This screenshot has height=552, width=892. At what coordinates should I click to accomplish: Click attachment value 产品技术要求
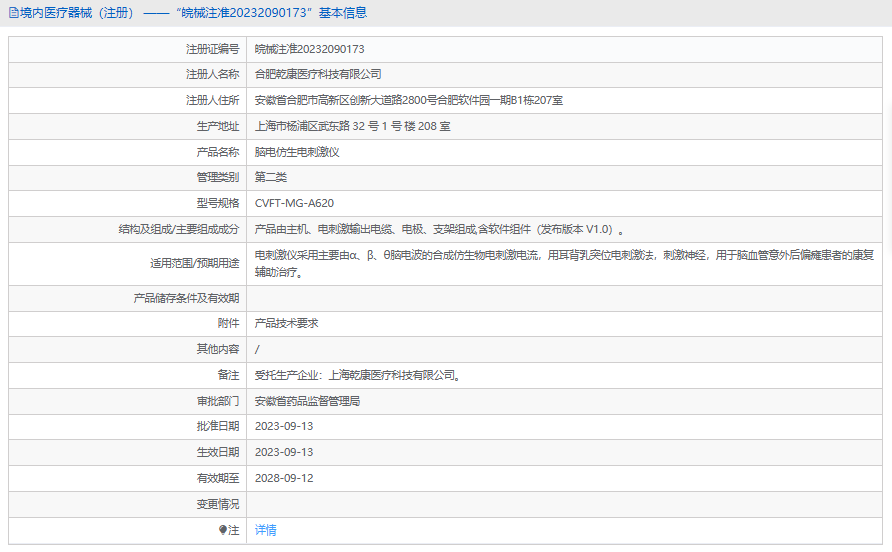tap(287, 323)
